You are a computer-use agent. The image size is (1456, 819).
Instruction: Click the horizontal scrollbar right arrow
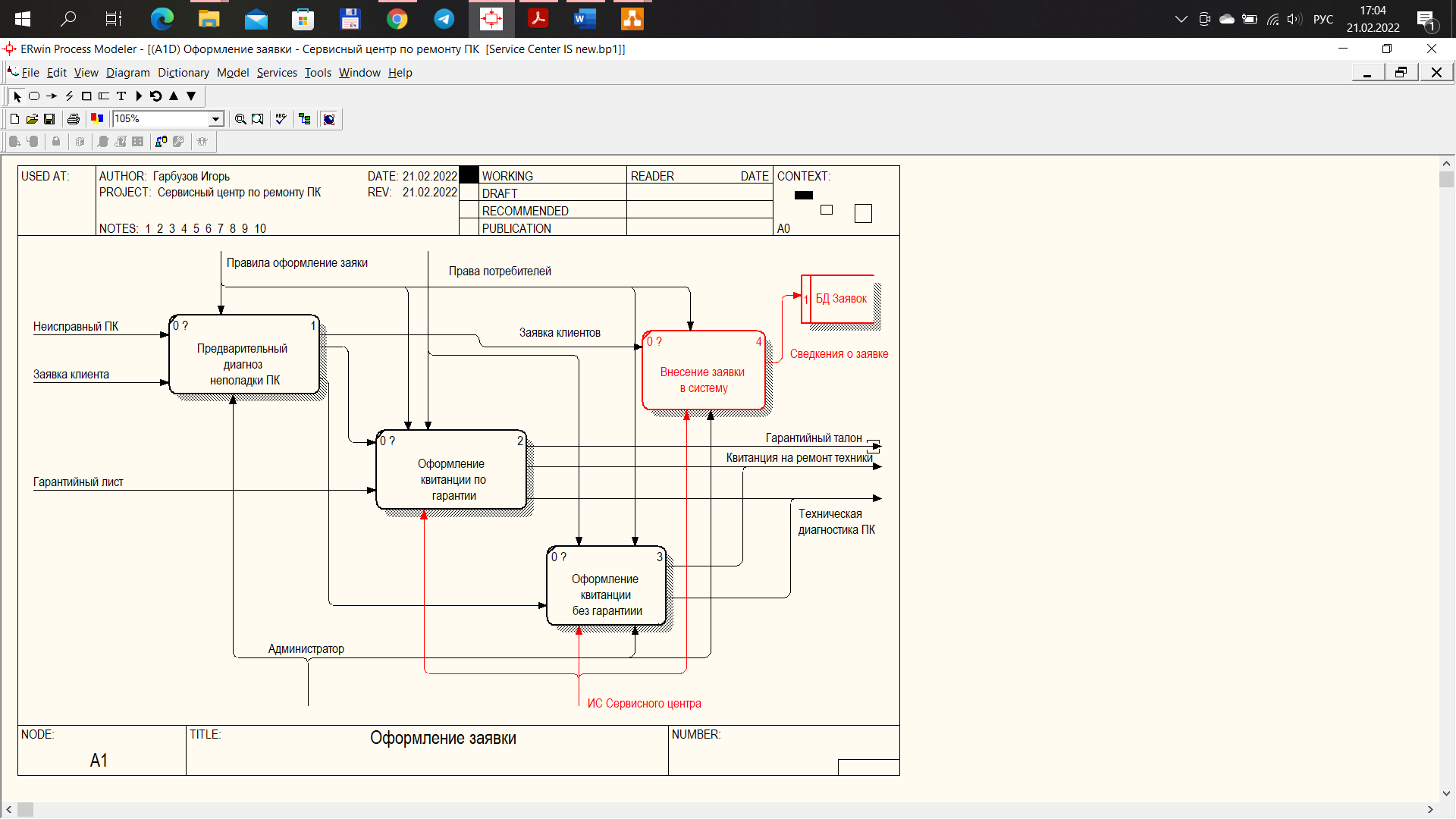click(x=1431, y=810)
